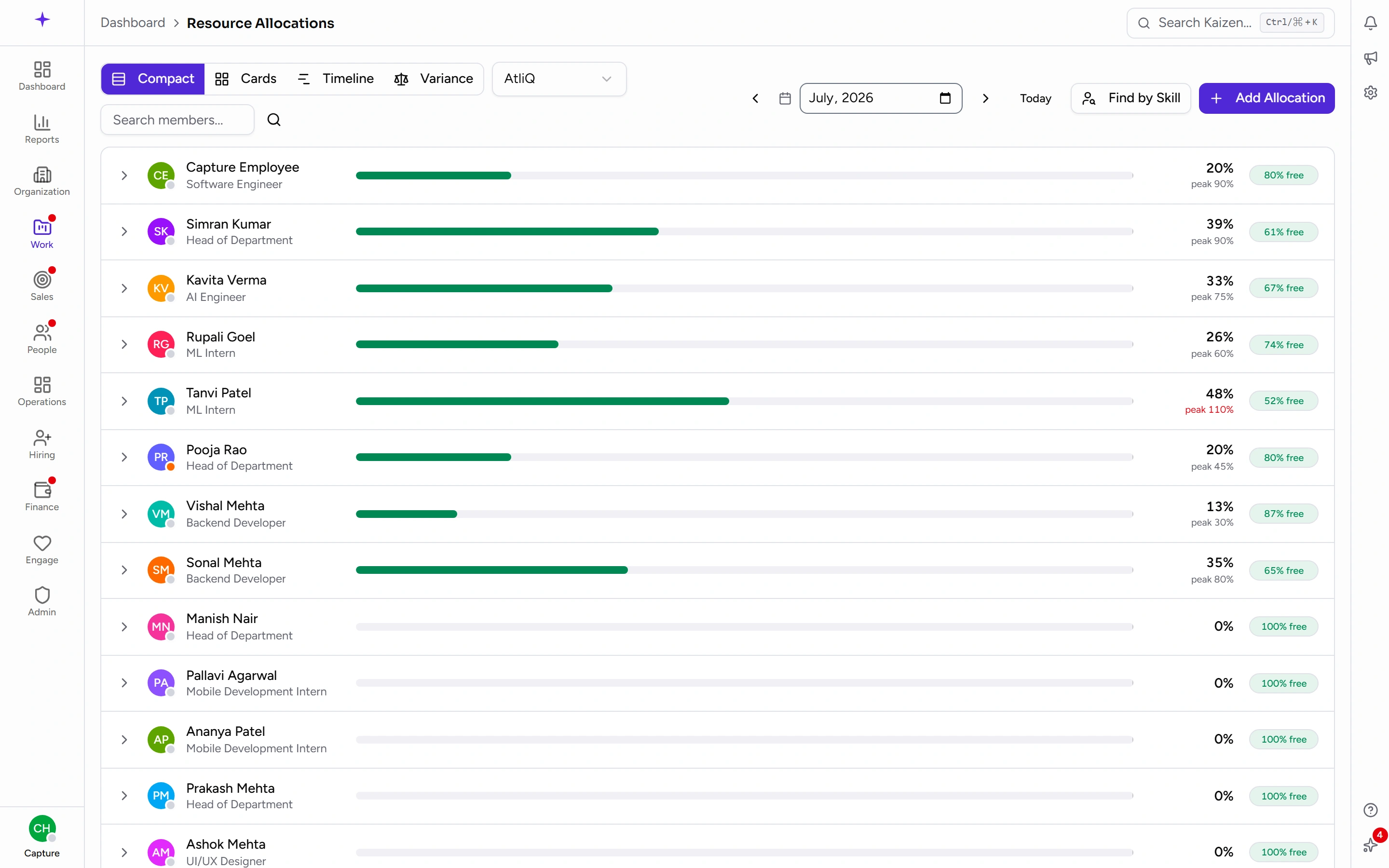This screenshot has width=1389, height=868.
Task: Go to next month arrow
Action: tap(985, 98)
